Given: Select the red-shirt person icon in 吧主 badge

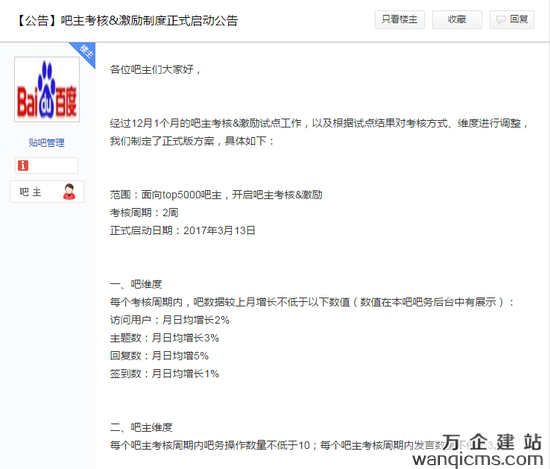Looking at the screenshot, I should tap(69, 192).
